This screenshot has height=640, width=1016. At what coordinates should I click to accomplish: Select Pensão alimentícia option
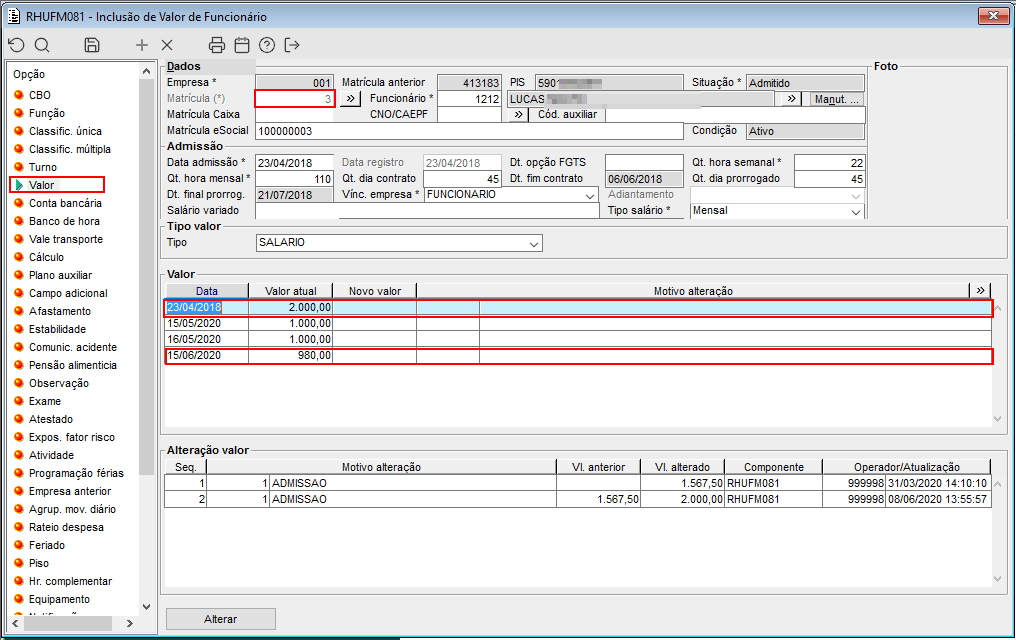tap(73, 365)
